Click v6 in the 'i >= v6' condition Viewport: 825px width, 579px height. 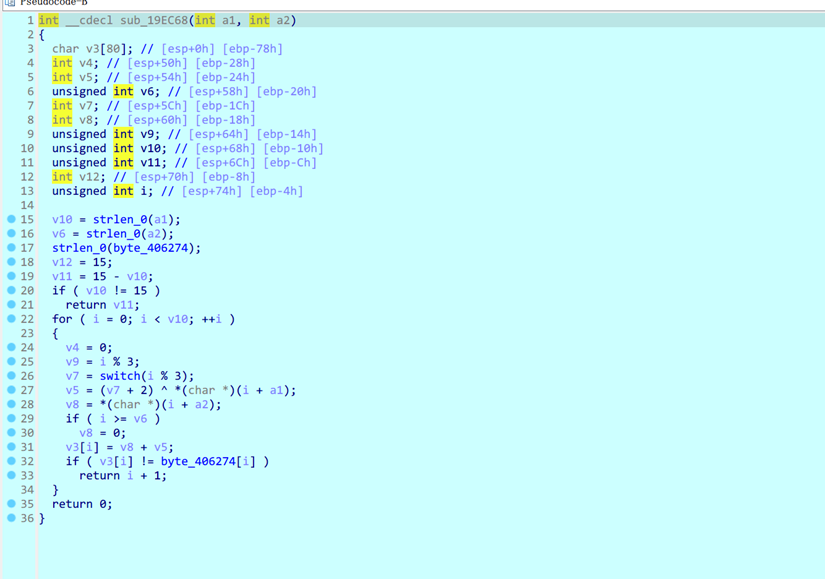click(140, 418)
